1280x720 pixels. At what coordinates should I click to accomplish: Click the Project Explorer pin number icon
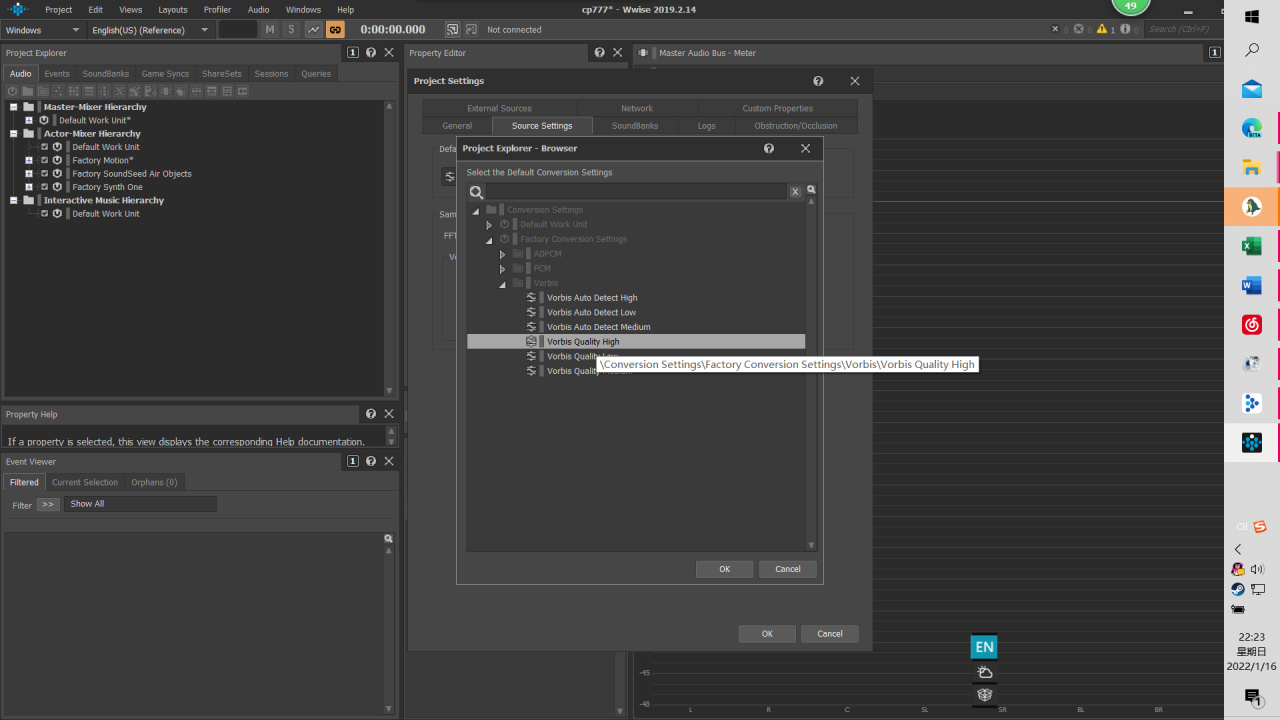coord(353,53)
